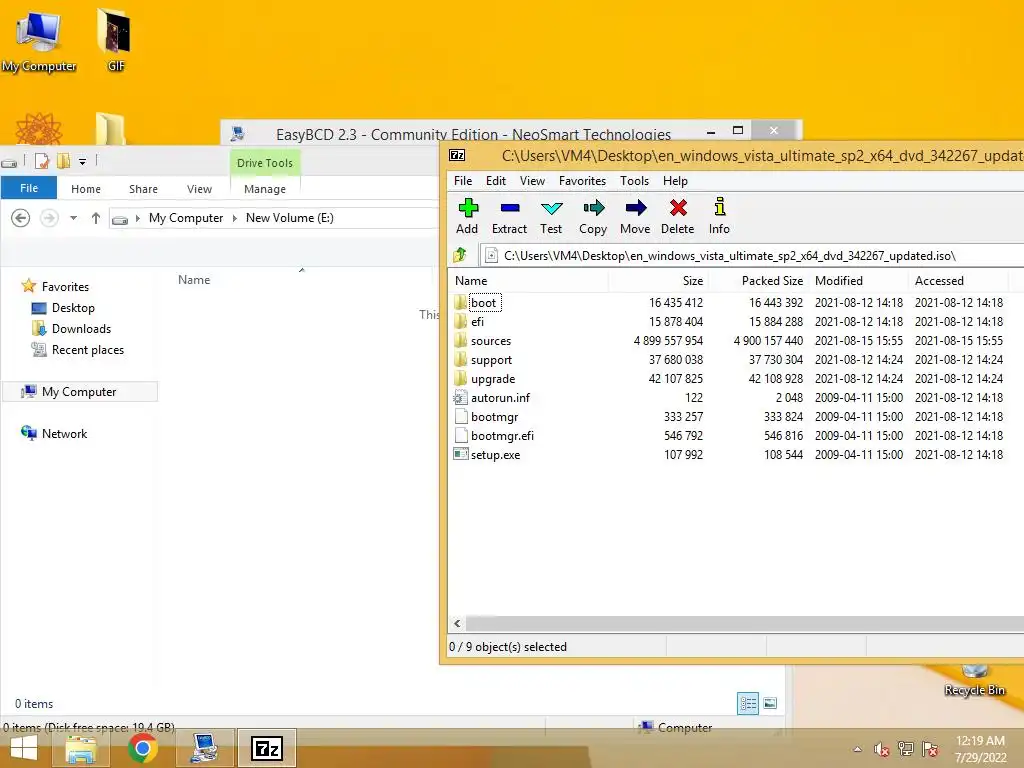Click the Extract toolbar icon in 7-Zip
The image size is (1024, 768).
[x=509, y=216]
